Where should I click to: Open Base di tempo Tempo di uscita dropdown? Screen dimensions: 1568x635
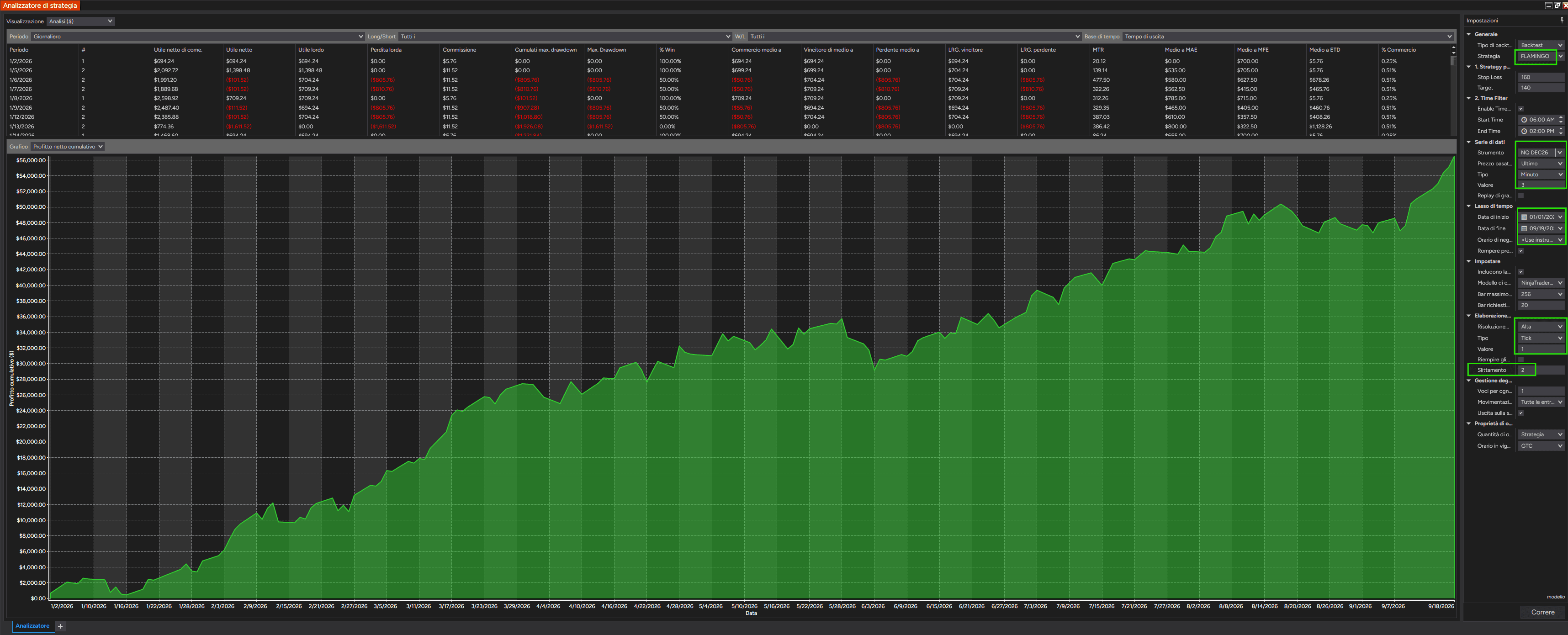(x=1287, y=37)
